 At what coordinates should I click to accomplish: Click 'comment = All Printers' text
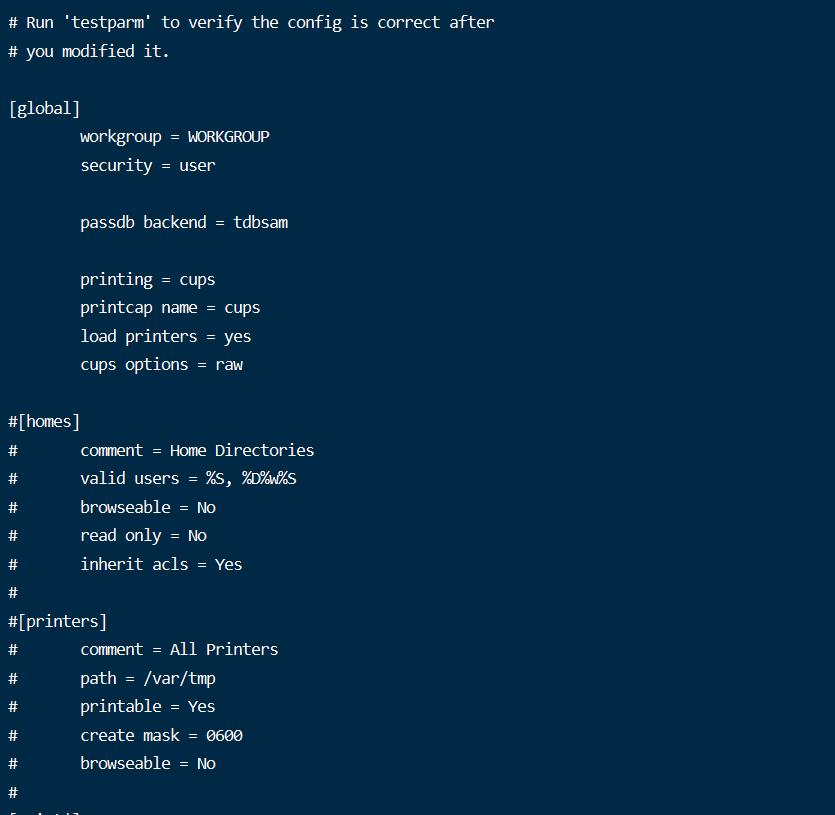[x=179, y=649]
